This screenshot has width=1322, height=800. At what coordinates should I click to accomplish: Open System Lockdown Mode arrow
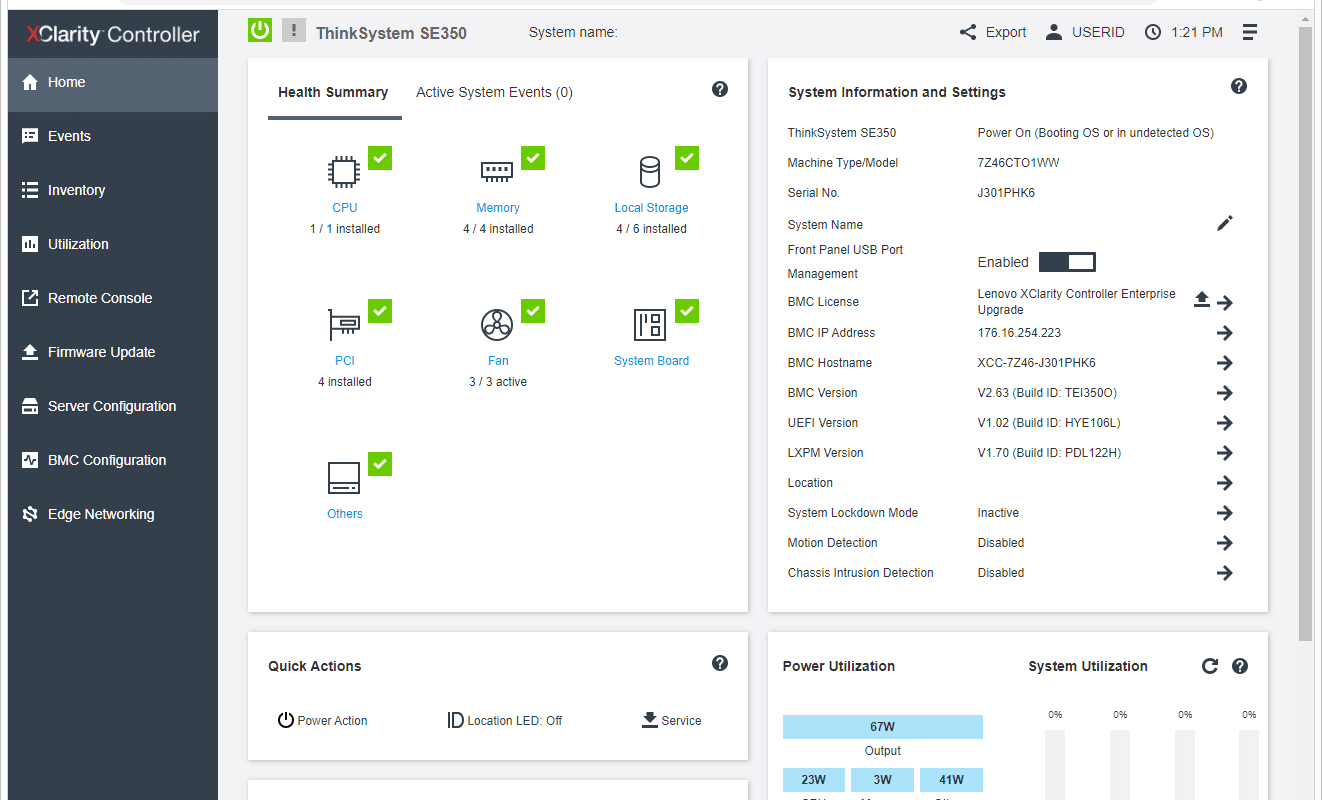[1225, 513]
